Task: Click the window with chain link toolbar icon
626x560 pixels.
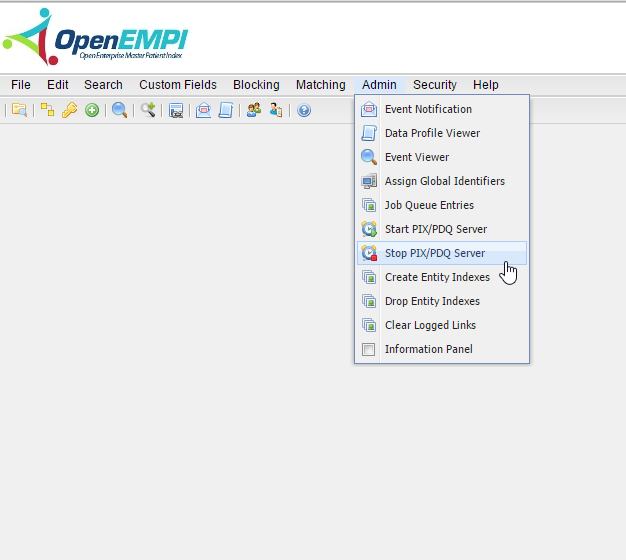Action: click(x=176, y=110)
